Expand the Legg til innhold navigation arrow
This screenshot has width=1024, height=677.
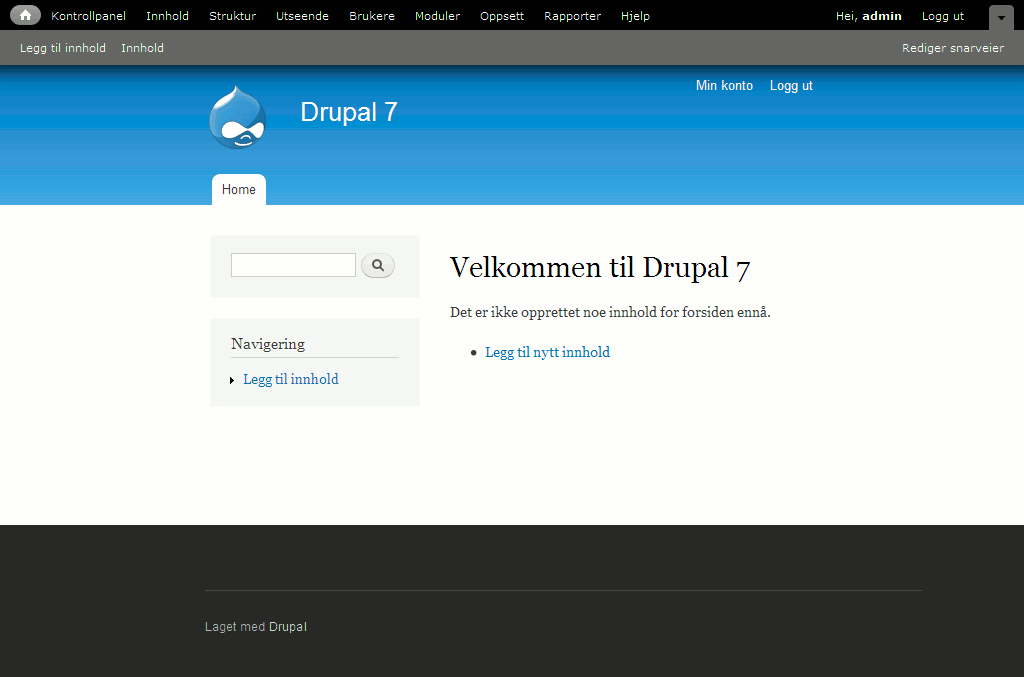point(232,380)
